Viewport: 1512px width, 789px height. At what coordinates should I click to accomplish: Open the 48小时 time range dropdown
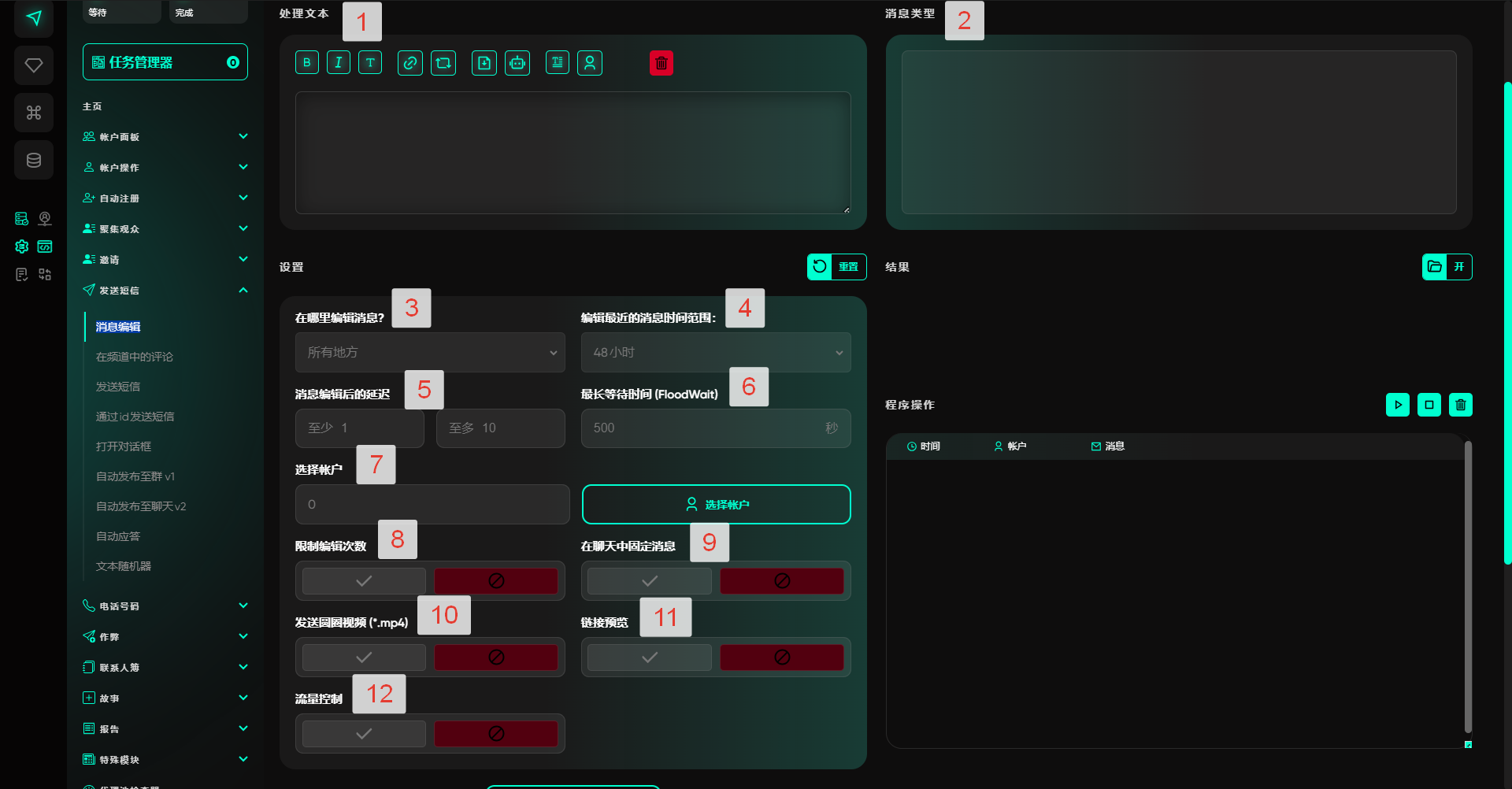(x=715, y=353)
